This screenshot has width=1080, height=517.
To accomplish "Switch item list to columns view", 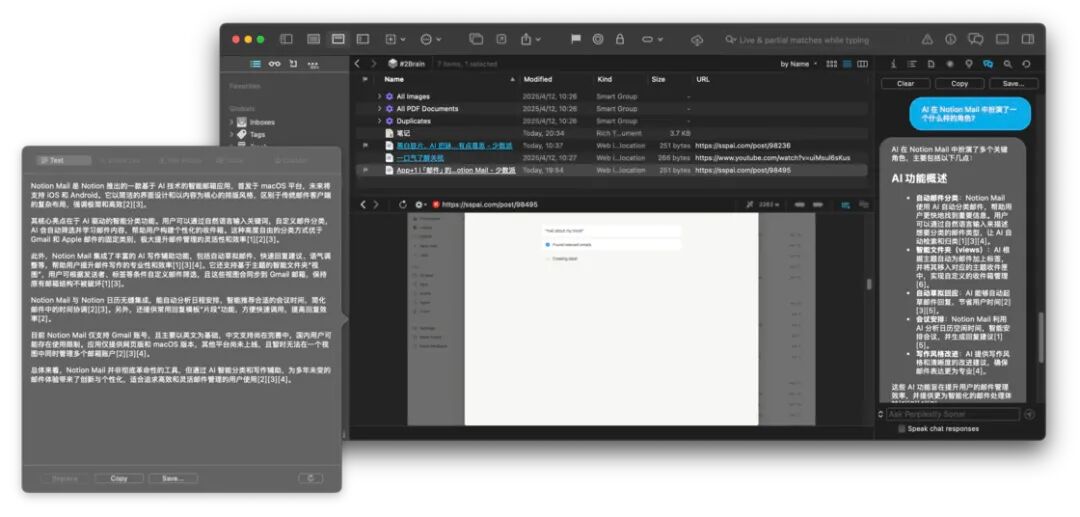I will 862,64.
